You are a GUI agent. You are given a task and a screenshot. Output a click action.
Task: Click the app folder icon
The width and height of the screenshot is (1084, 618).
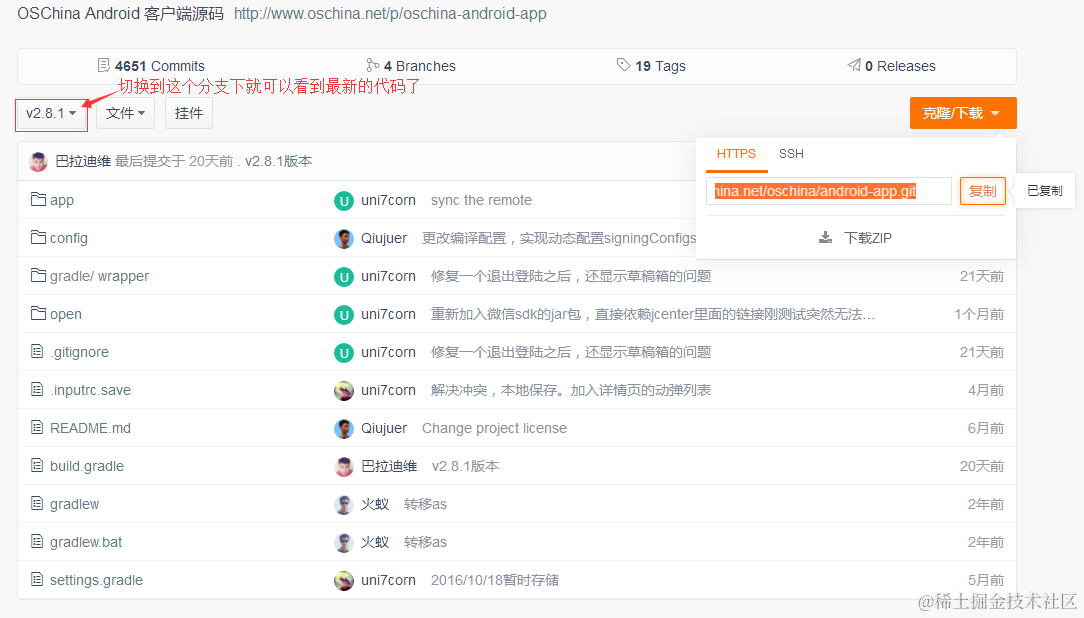tap(39, 200)
